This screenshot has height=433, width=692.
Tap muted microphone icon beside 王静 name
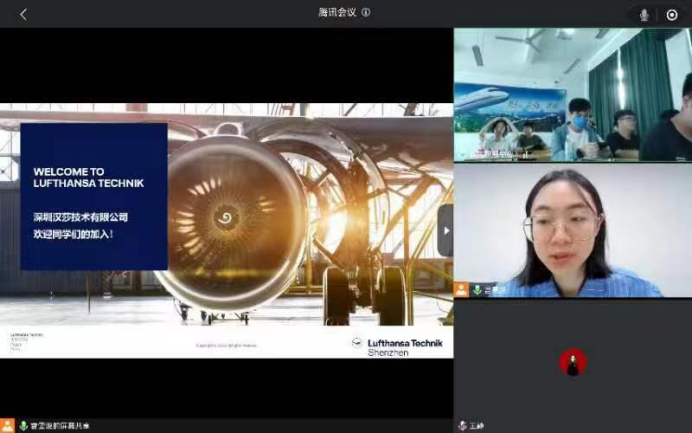coord(462,426)
